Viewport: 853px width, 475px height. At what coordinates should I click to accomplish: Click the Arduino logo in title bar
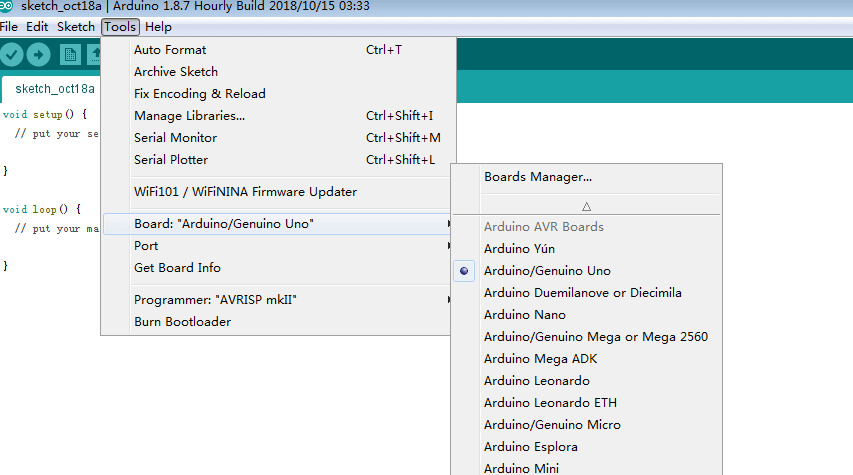coord(6,6)
